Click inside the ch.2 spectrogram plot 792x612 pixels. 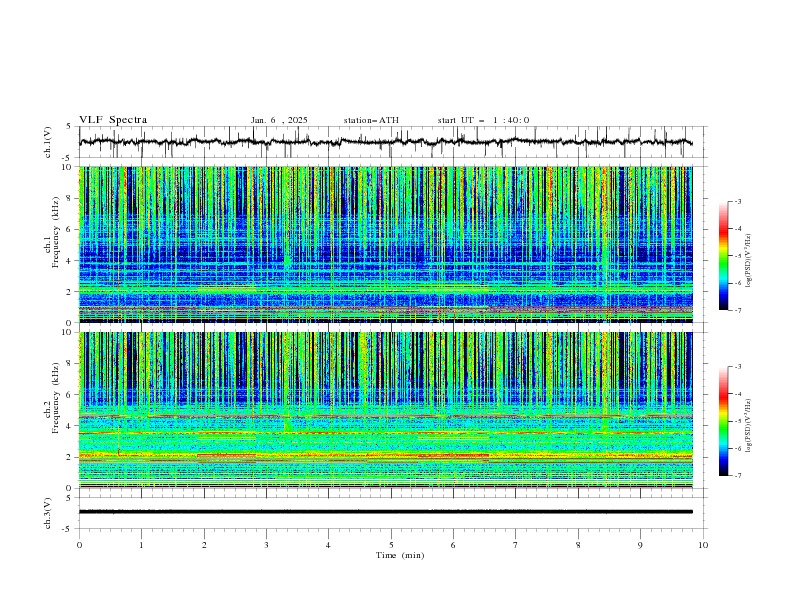coord(386,410)
